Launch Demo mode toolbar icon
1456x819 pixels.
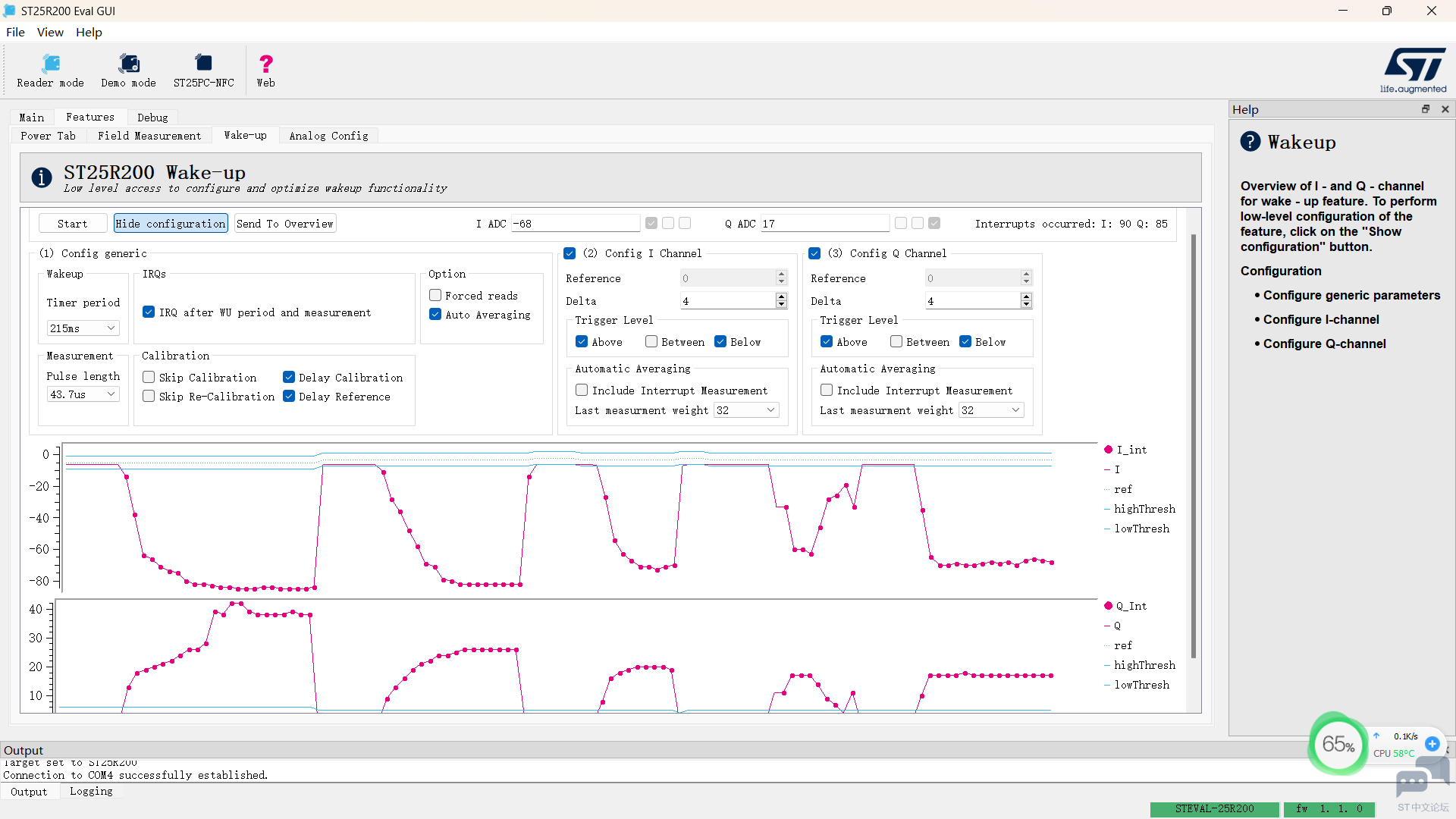point(128,71)
